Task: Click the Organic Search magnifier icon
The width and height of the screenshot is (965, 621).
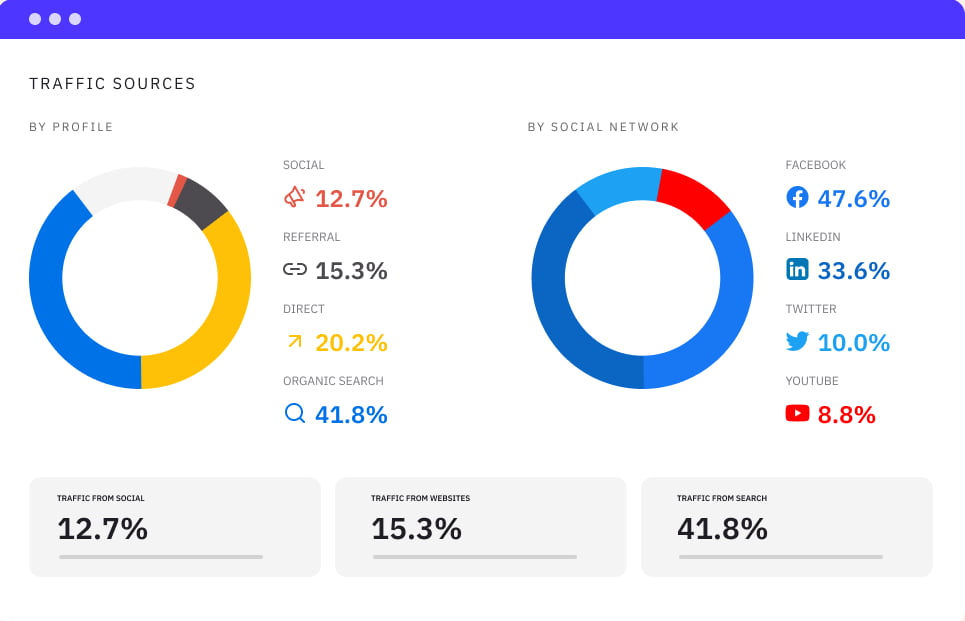Action: pyautogui.click(x=294, y=413)
